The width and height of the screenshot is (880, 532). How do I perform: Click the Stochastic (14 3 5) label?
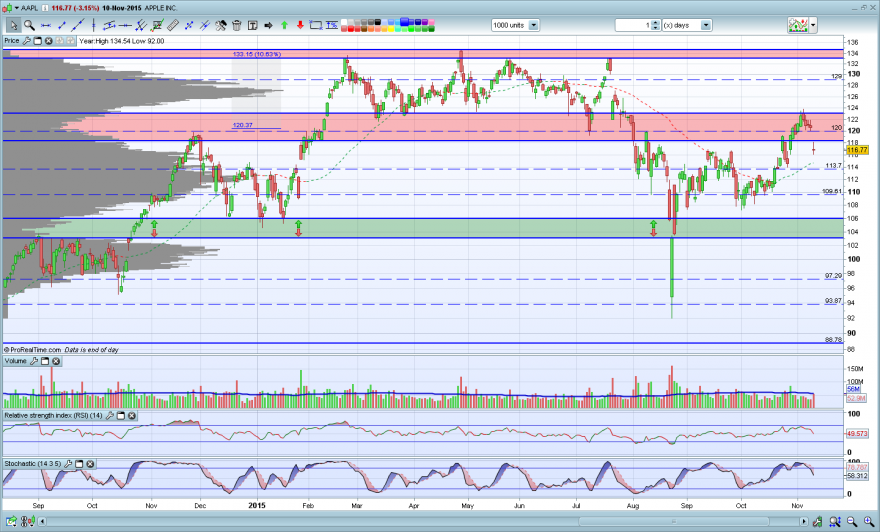coord(33,464)
